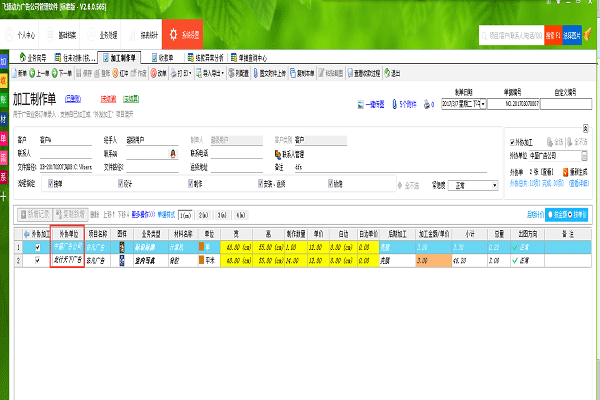This screenshot has height=400, width=600.
Task: Expand the 紧急度 dropdown showing 正常
Action: tap(494, 185)
